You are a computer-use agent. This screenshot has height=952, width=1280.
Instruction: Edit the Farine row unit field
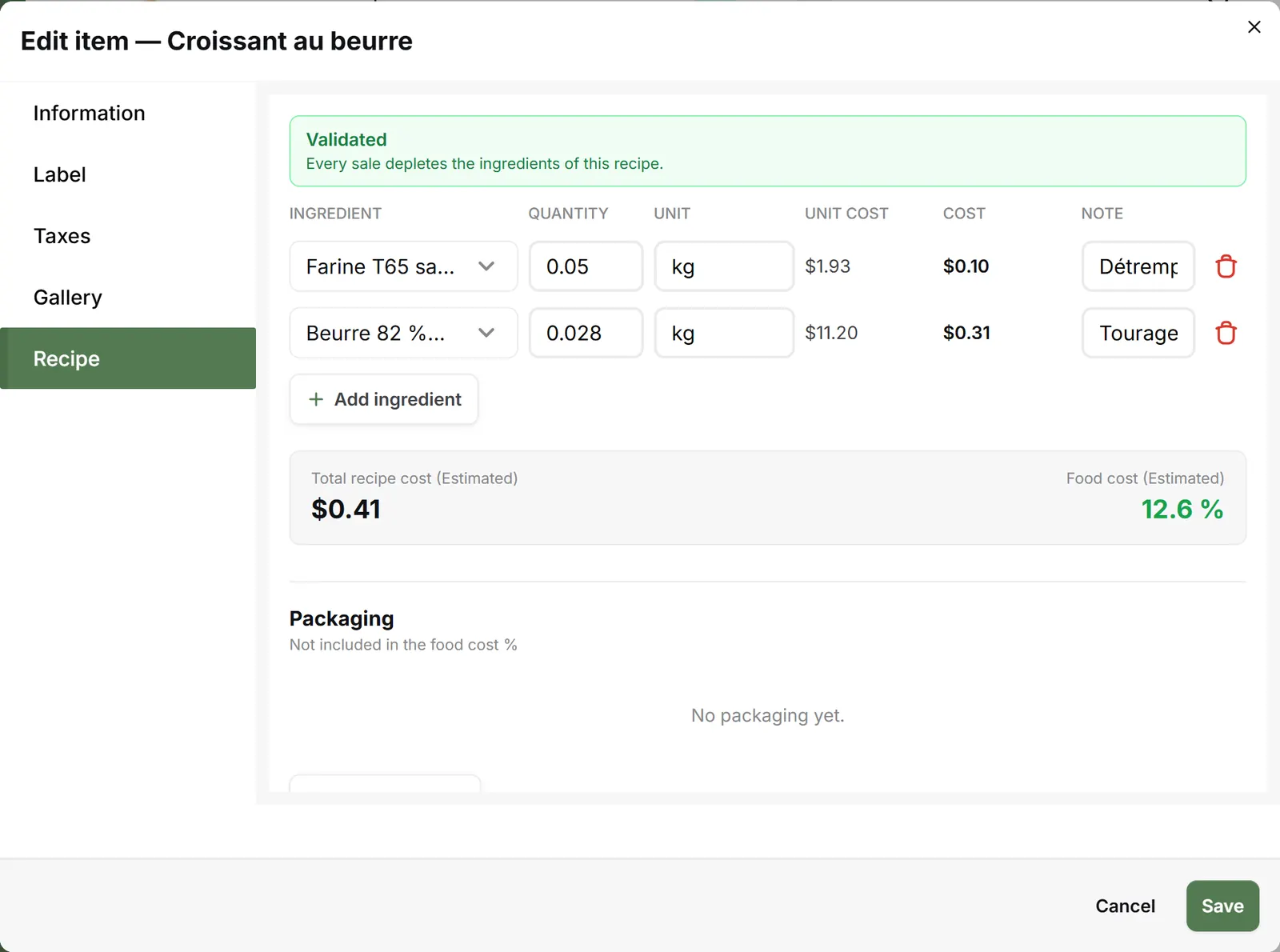click(x=724, y=266)
